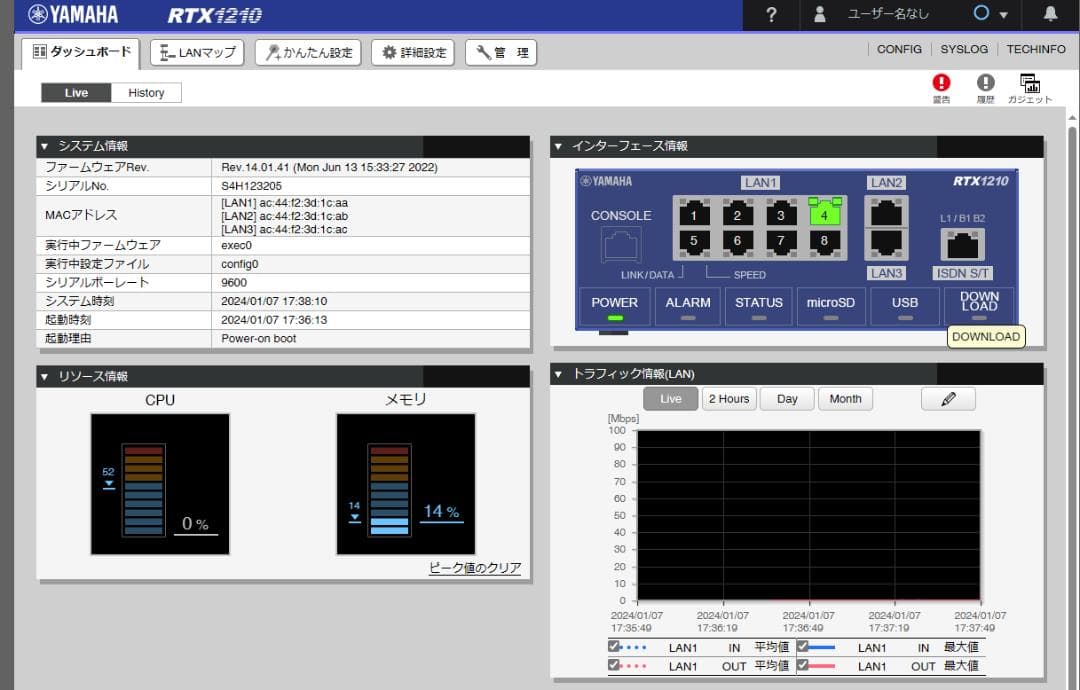
Task: Open the refresh interval dropdown arrow
Action: click(1004, 15)
